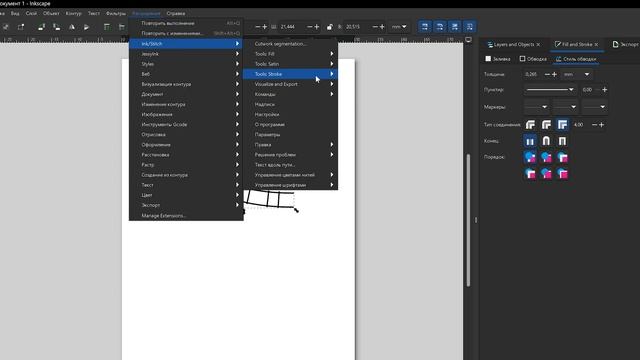Screen dimensions: 640x360
Task: Increase stroke width with plus button
Action: pos(554,74)
